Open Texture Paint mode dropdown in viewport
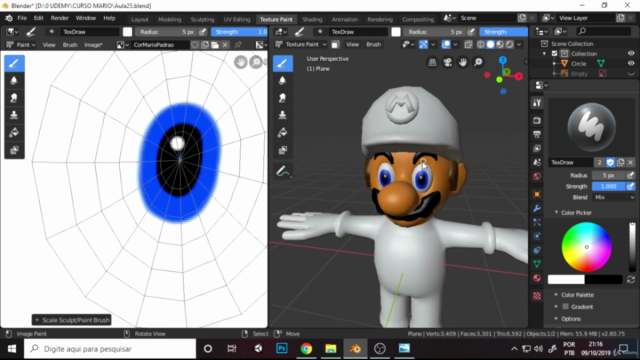 pyautogui.click(x=301, y=44)
